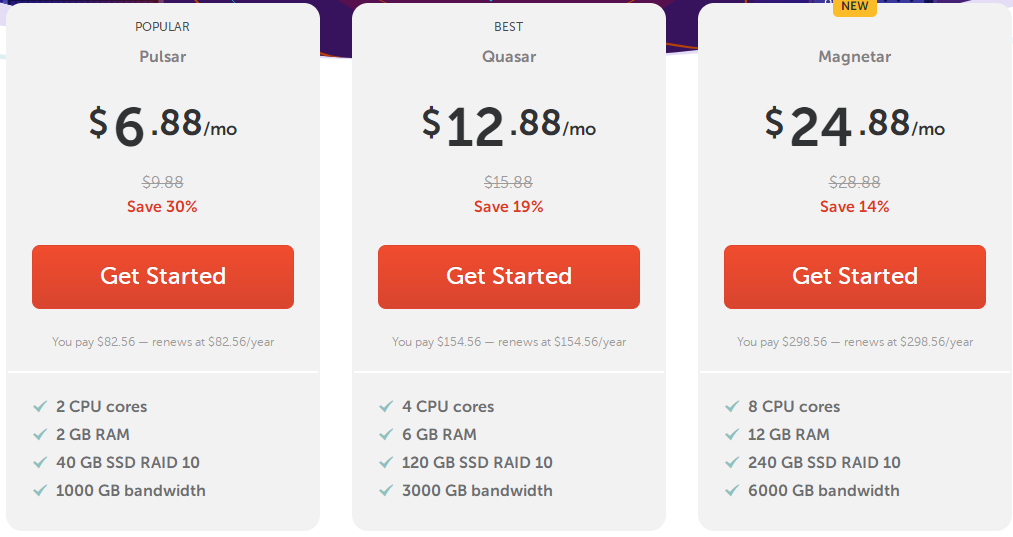Viewport: 1013px width, 537px height.
Task: Click Get Started under the Pulsar plan
Action: click(x=163, y=277)
